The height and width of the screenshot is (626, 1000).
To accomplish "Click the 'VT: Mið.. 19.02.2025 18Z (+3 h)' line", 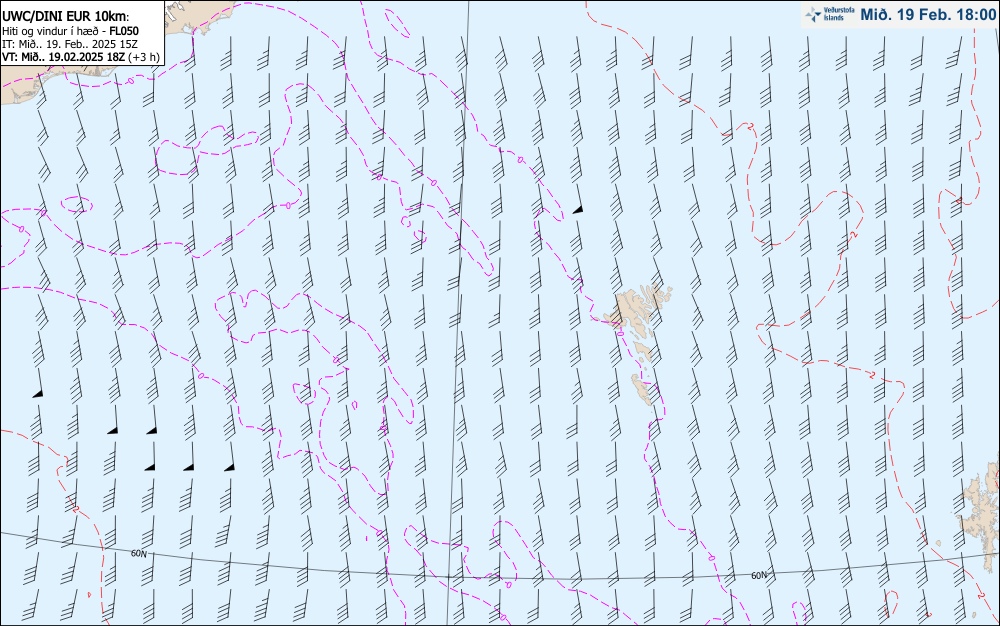I will [x=80, y=57].
